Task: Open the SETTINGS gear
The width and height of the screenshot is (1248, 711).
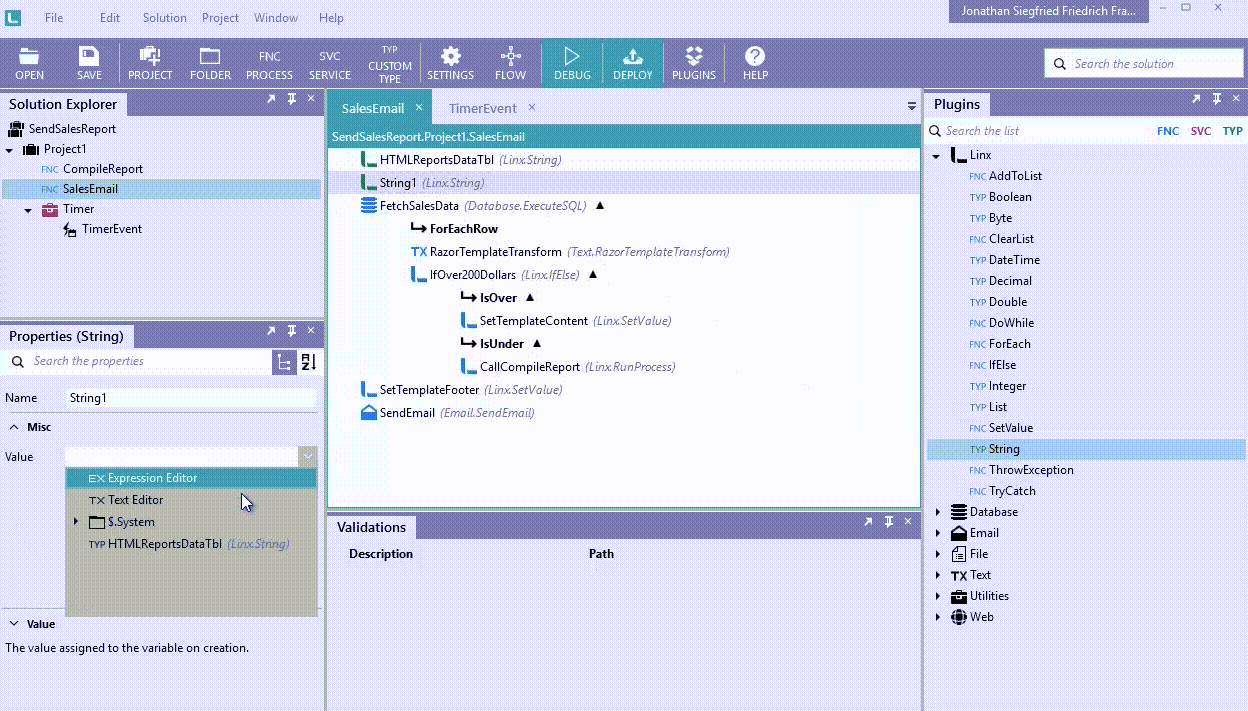Action: pos(450,63)
